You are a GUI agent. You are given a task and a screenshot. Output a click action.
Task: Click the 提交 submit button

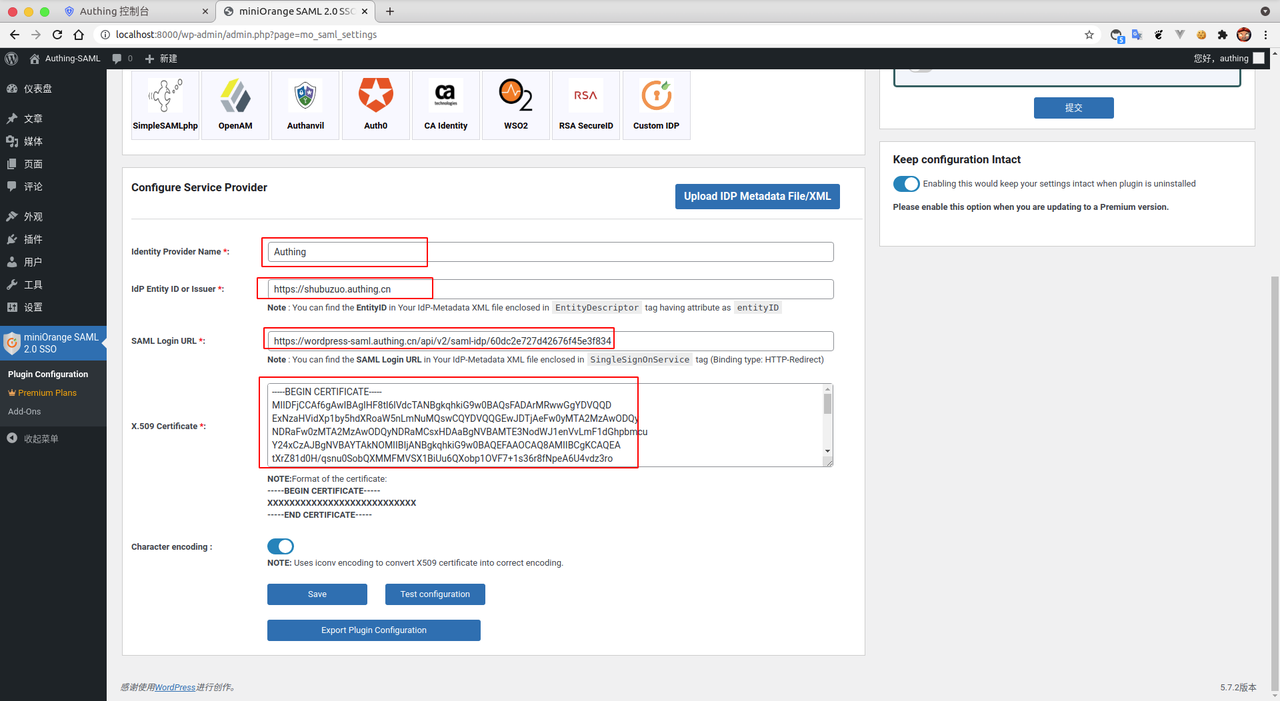pyautogui.click(x=1074, y=108)
